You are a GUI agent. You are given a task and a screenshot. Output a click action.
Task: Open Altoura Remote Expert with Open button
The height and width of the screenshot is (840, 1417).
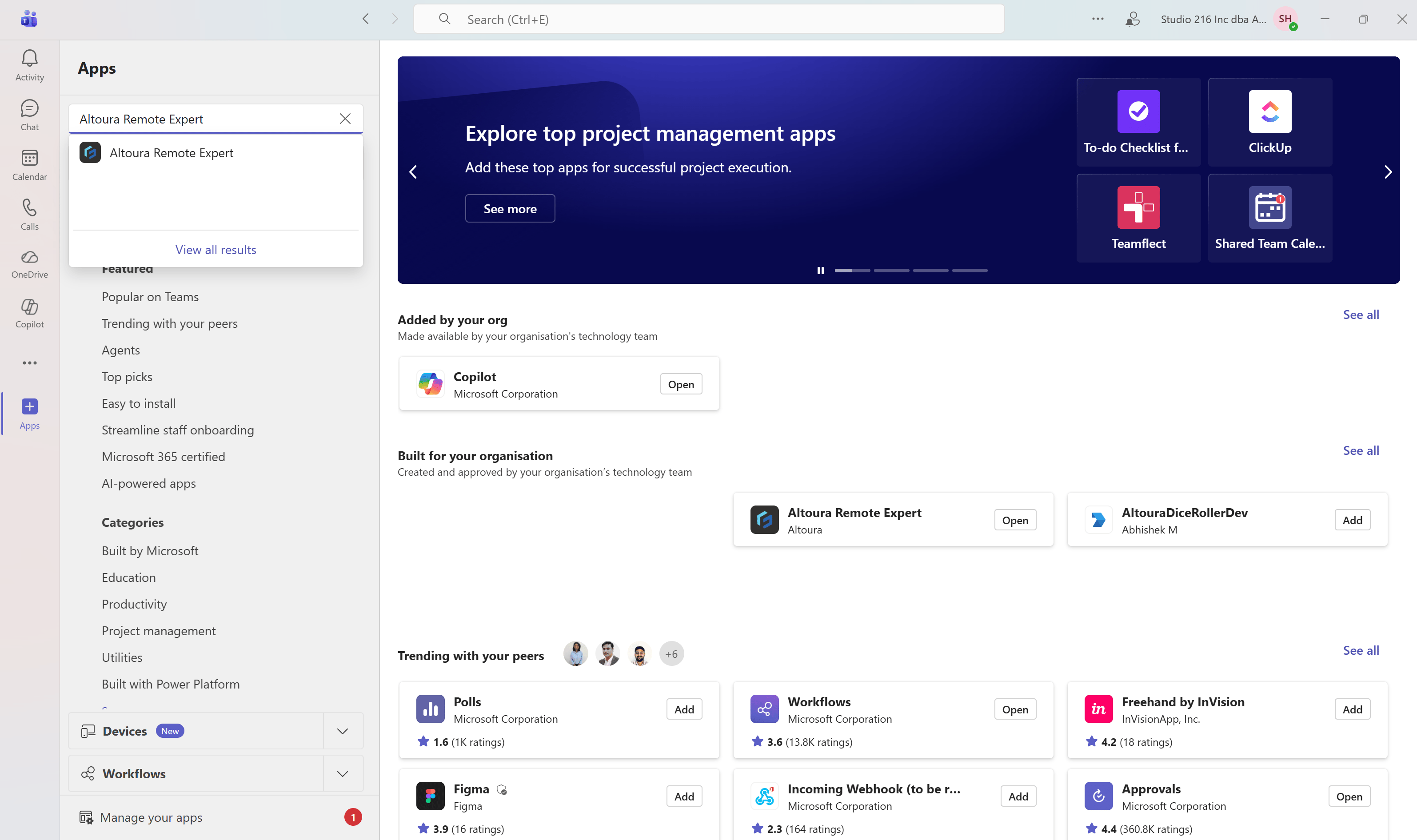click(1015, 520)
